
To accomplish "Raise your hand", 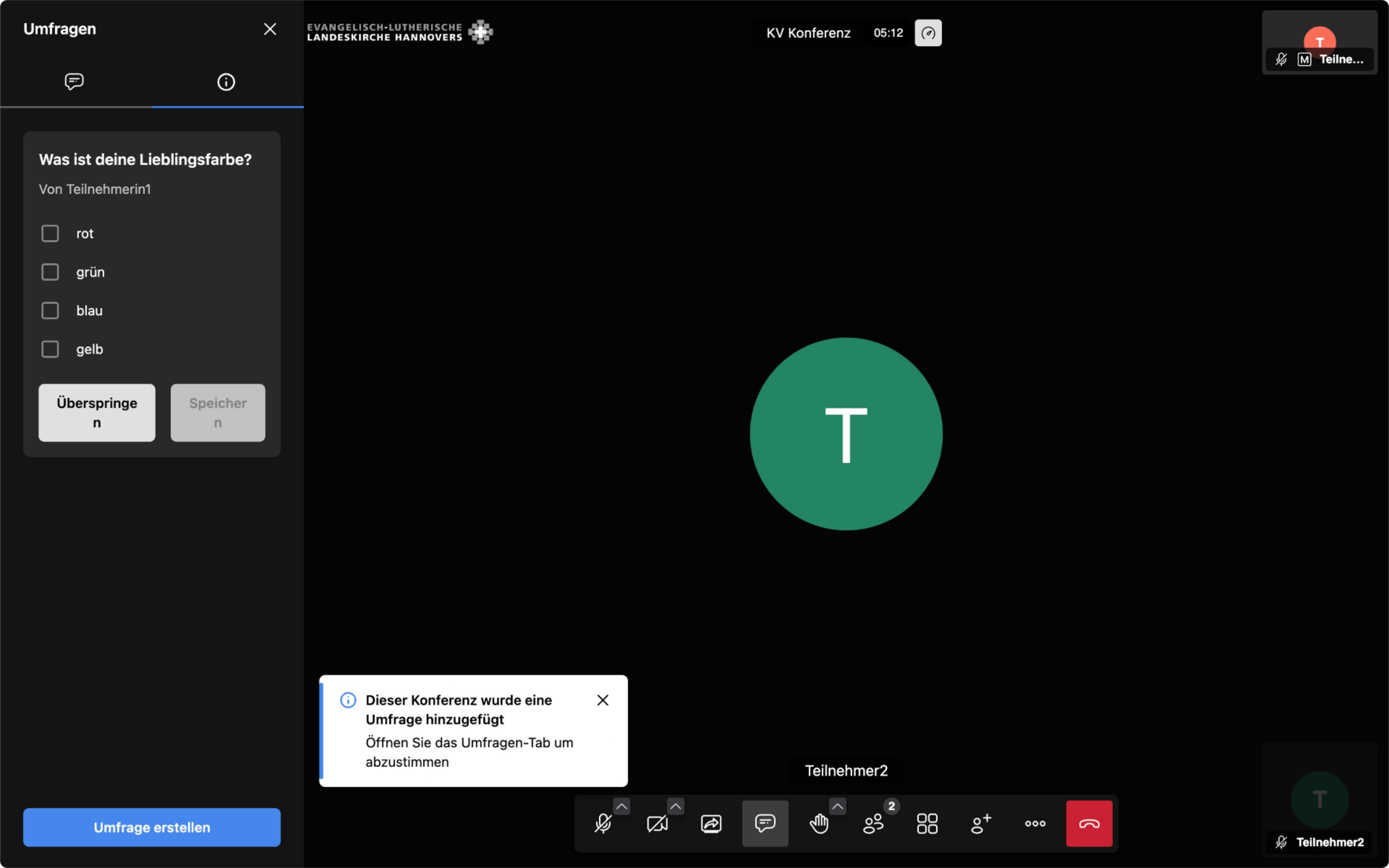I will pyautogui.click(x=819, y=823).
